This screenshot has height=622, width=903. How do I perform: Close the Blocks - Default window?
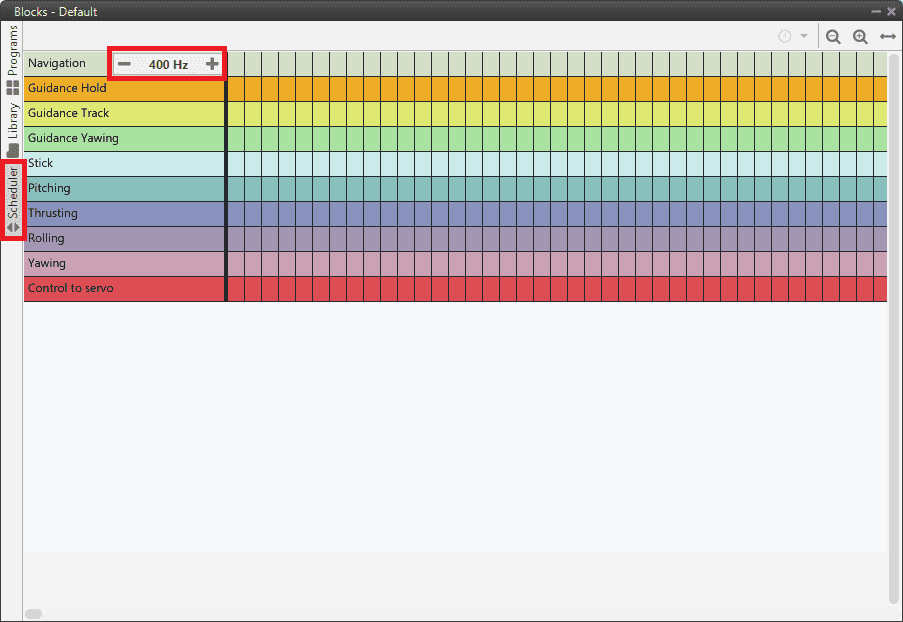click(891, 12)
